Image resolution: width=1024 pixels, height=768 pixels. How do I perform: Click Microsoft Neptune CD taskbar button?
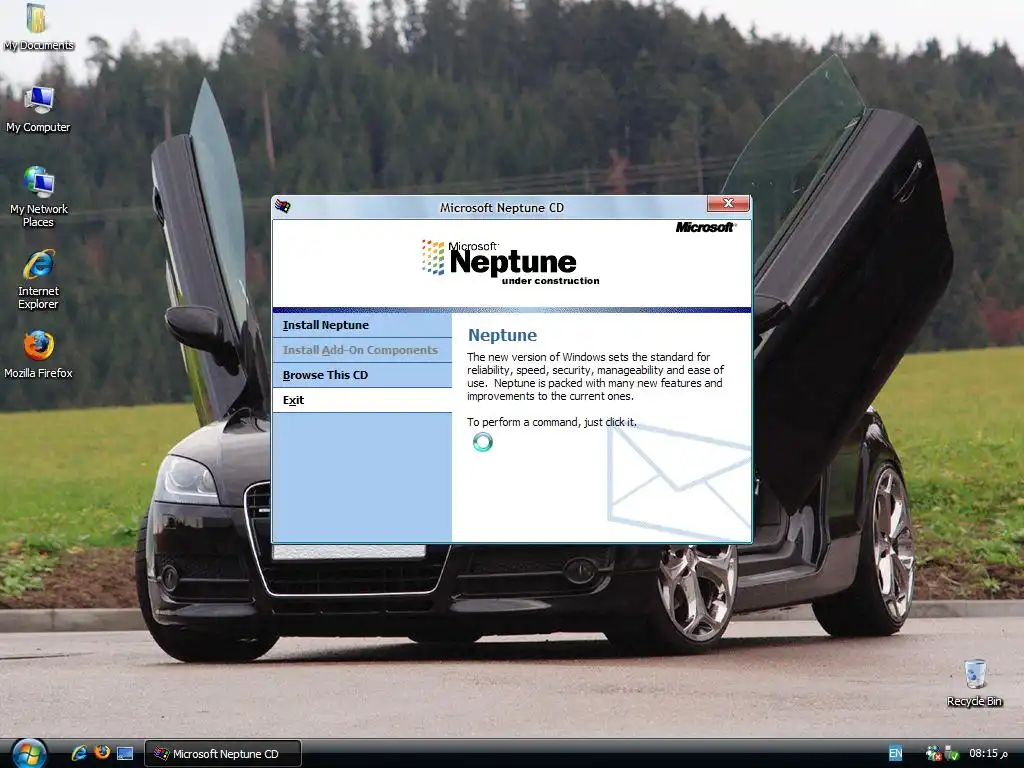click(x=222, y=754)
